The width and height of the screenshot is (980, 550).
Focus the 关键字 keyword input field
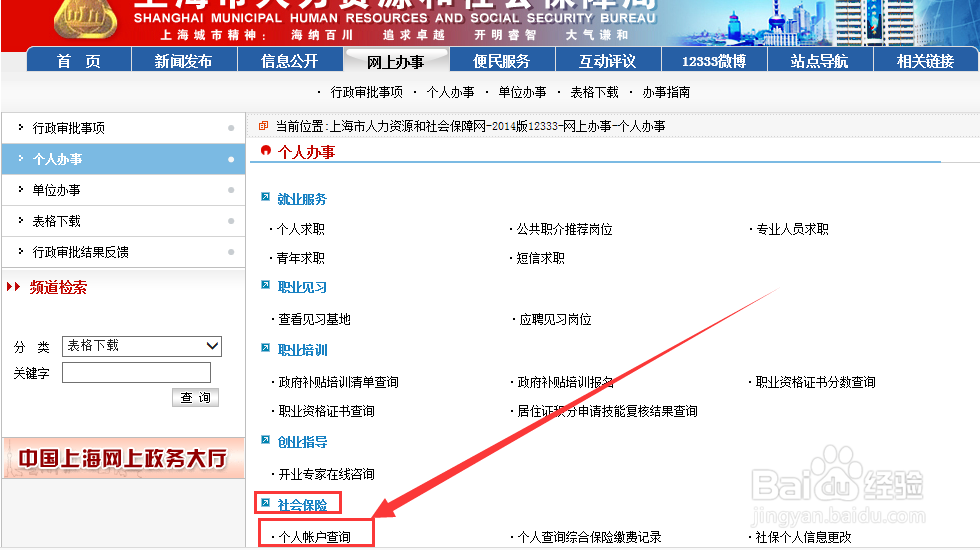(x=136, y=373)
